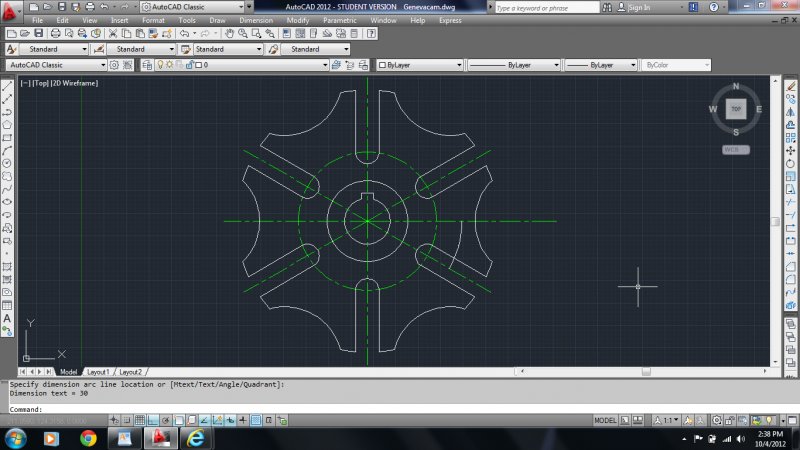Screen dimensions: 800x450
Task: Click the layer 0 color swatch
Action: point(198,65)
